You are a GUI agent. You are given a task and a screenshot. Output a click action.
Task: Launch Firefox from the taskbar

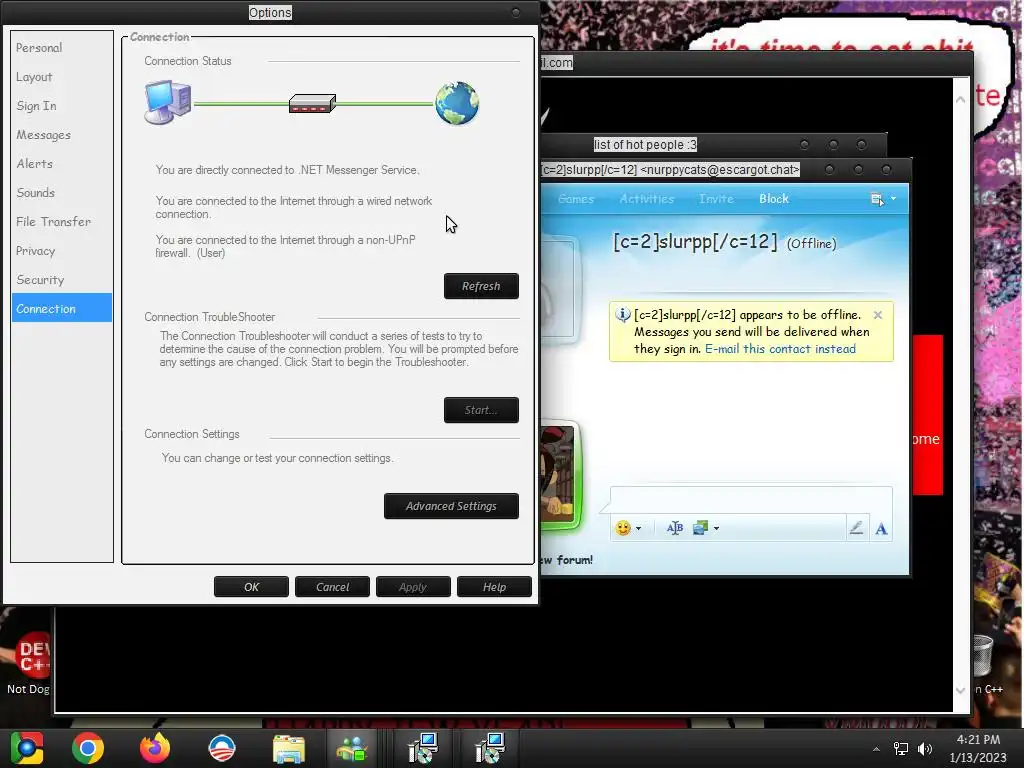pos(155,748)
